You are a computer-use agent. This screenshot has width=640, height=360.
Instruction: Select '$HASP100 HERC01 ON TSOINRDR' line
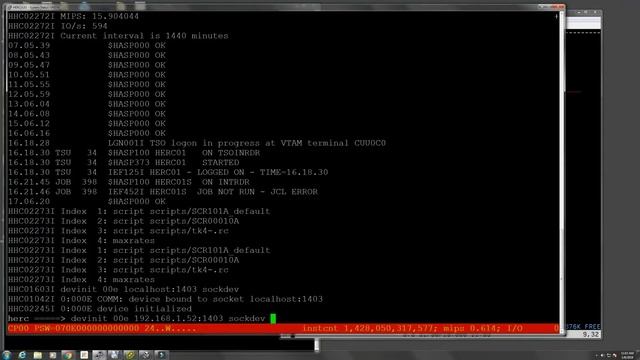pyautogui.click(x=134, y=153)
